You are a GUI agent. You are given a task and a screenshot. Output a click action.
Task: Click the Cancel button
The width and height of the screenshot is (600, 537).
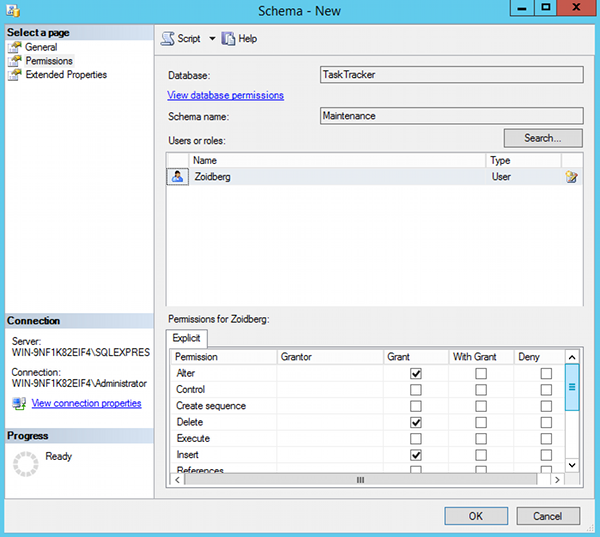548,516
